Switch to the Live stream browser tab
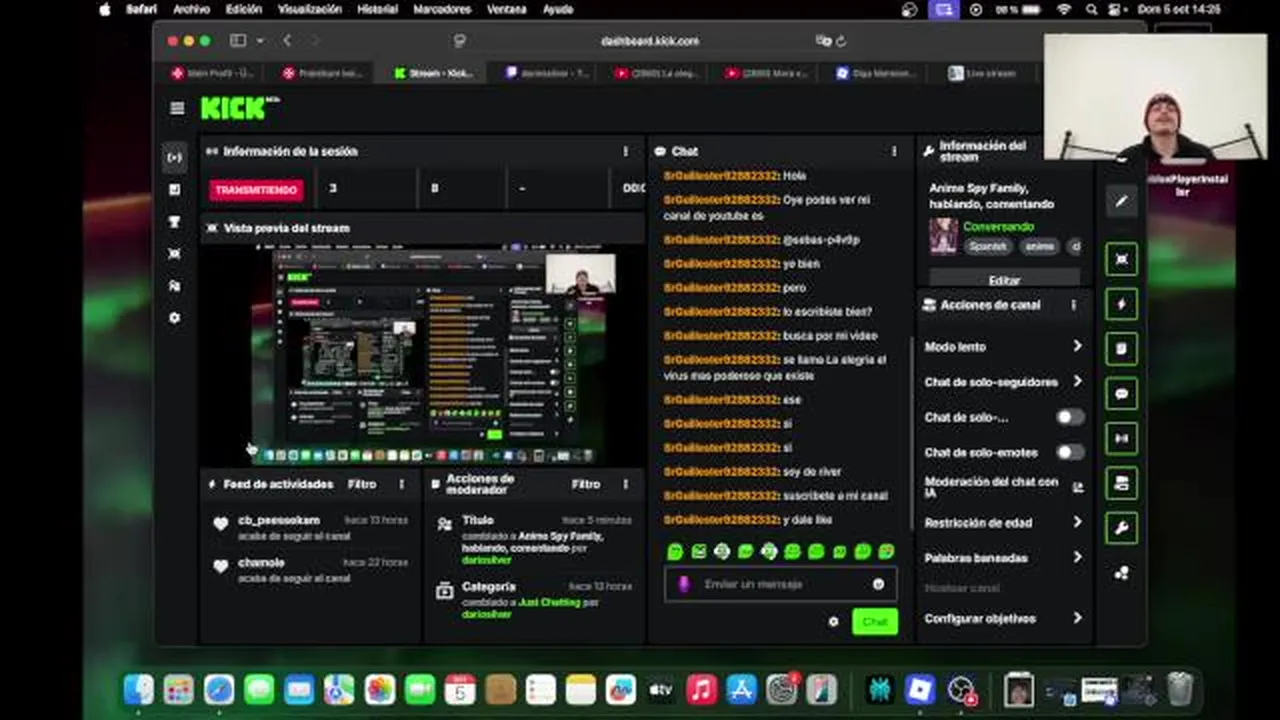This screenshot has width=1280, height=720. (x=983, y=73)
